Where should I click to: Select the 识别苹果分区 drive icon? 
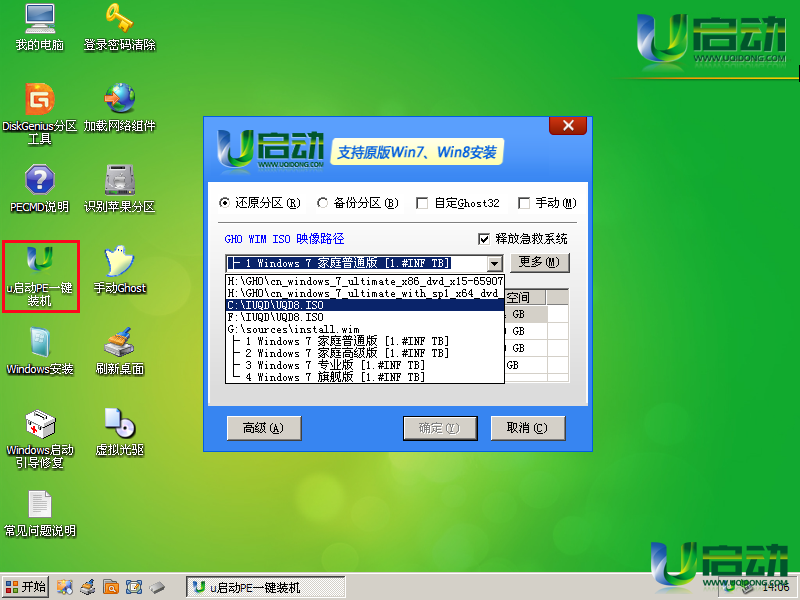(x=119, y=189)
